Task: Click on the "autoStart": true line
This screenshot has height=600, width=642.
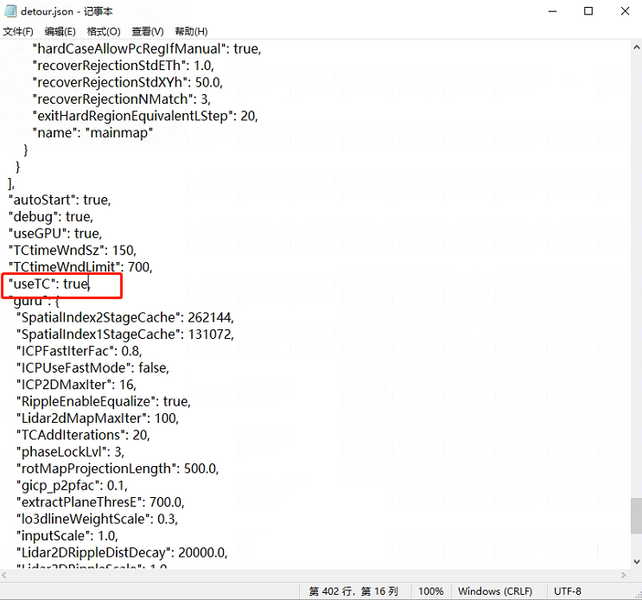Action: [58, 200]
